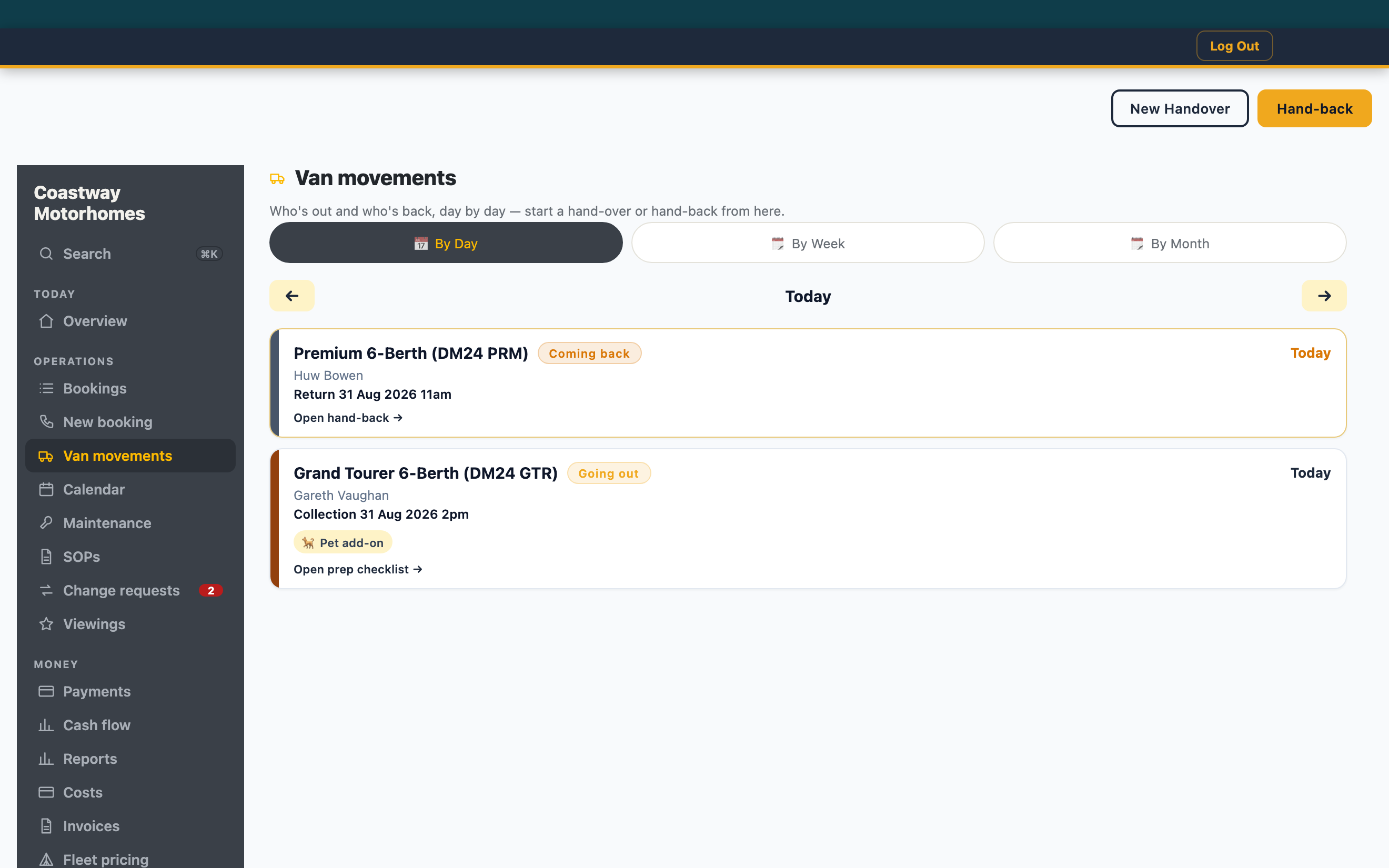Open prep checklist for Grand Tourer
The image size is (1389, 868).
[358, 570]
